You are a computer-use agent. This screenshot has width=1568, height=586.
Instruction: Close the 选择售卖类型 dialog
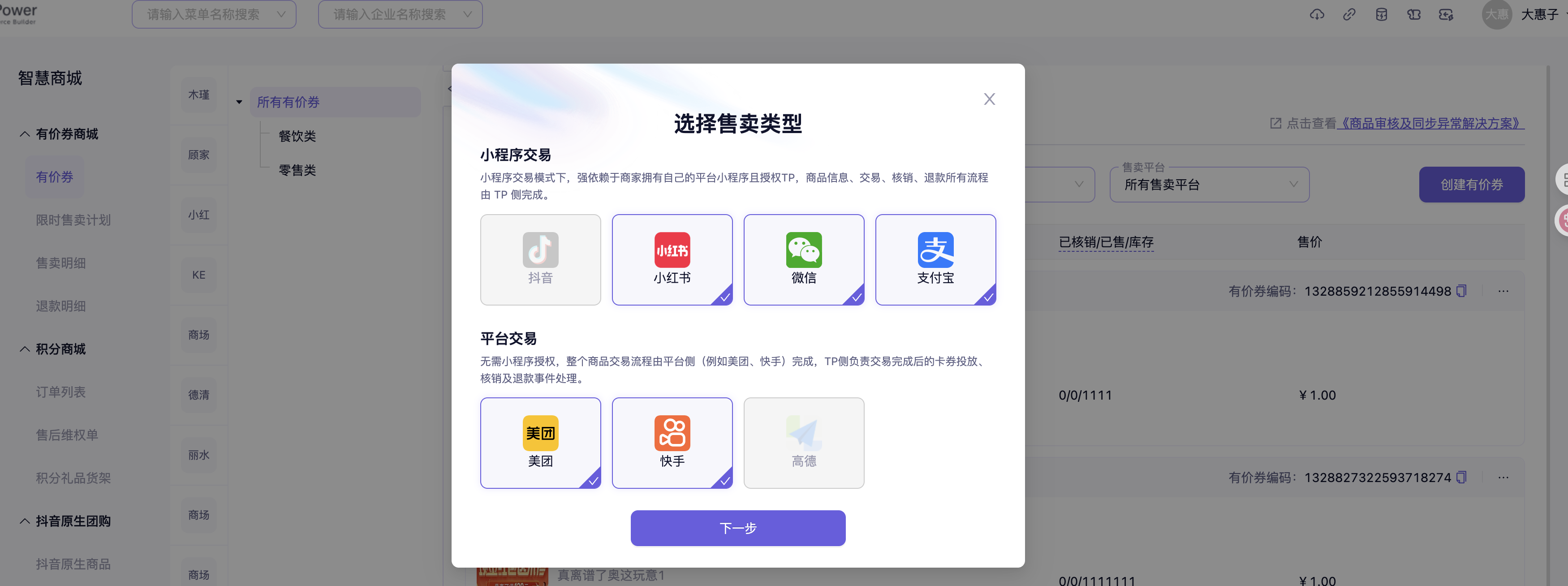coord(989,99)
